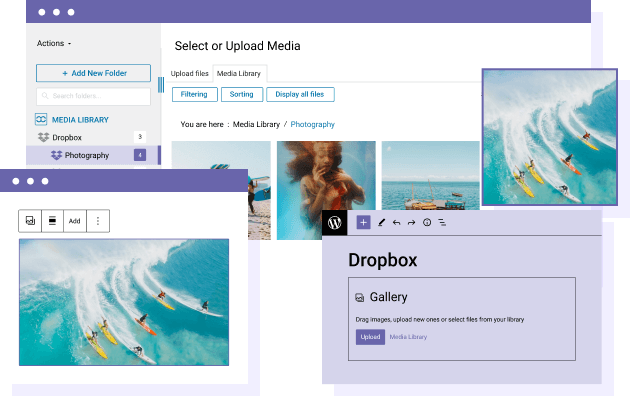Click the Dropbox icon beside Photography

tap(57, 155)
